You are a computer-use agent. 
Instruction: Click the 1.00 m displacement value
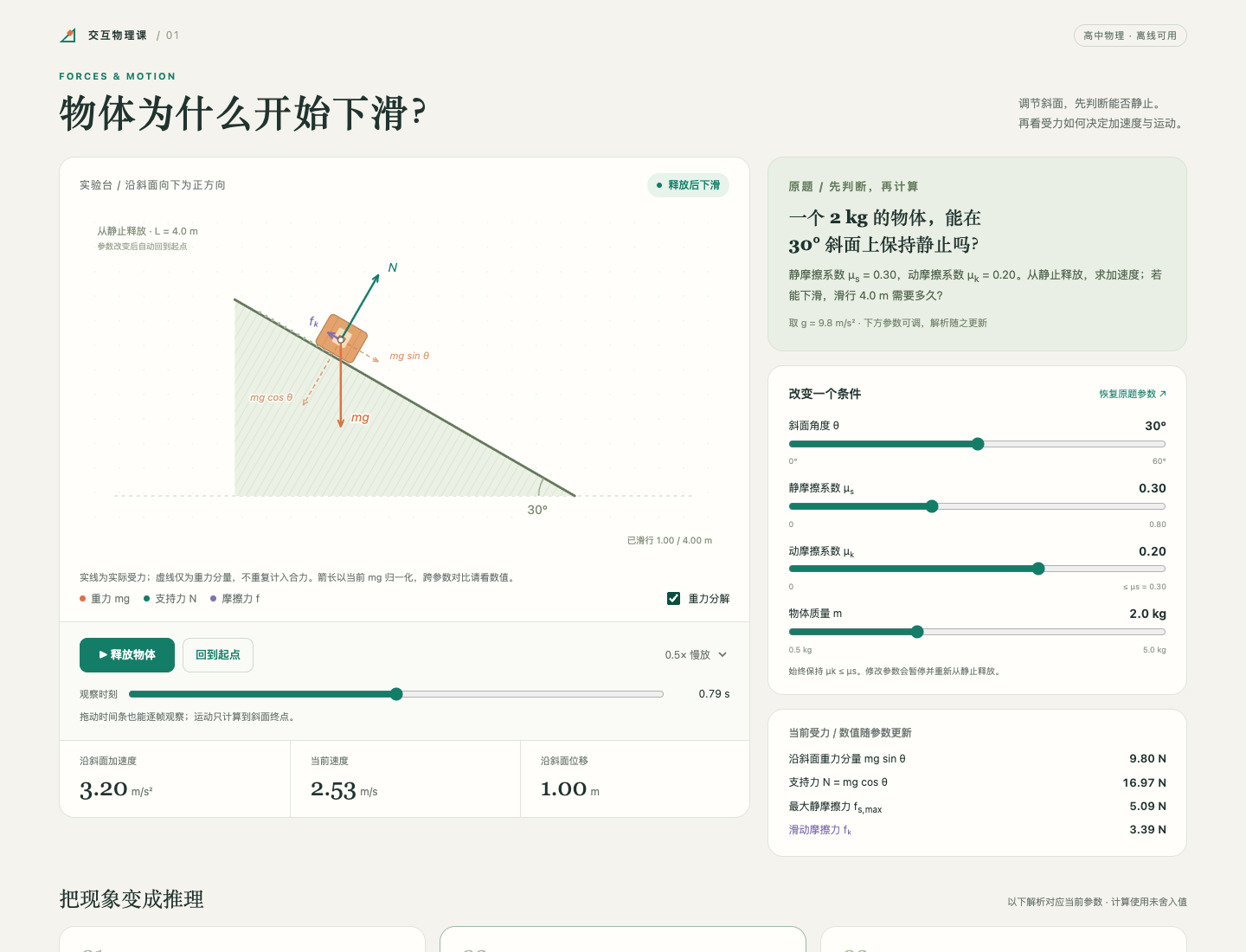coord(570,789)
